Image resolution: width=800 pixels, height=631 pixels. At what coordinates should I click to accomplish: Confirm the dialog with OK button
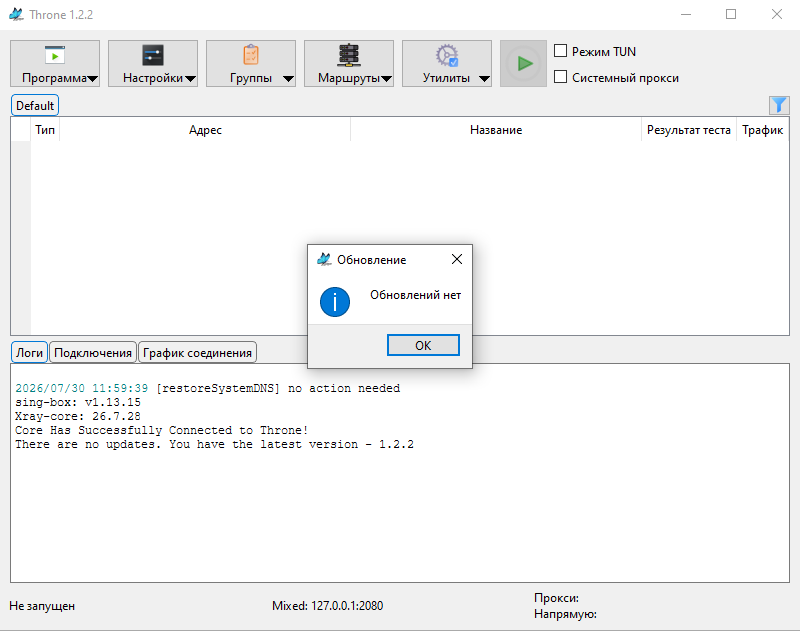(x=423, y=345)
